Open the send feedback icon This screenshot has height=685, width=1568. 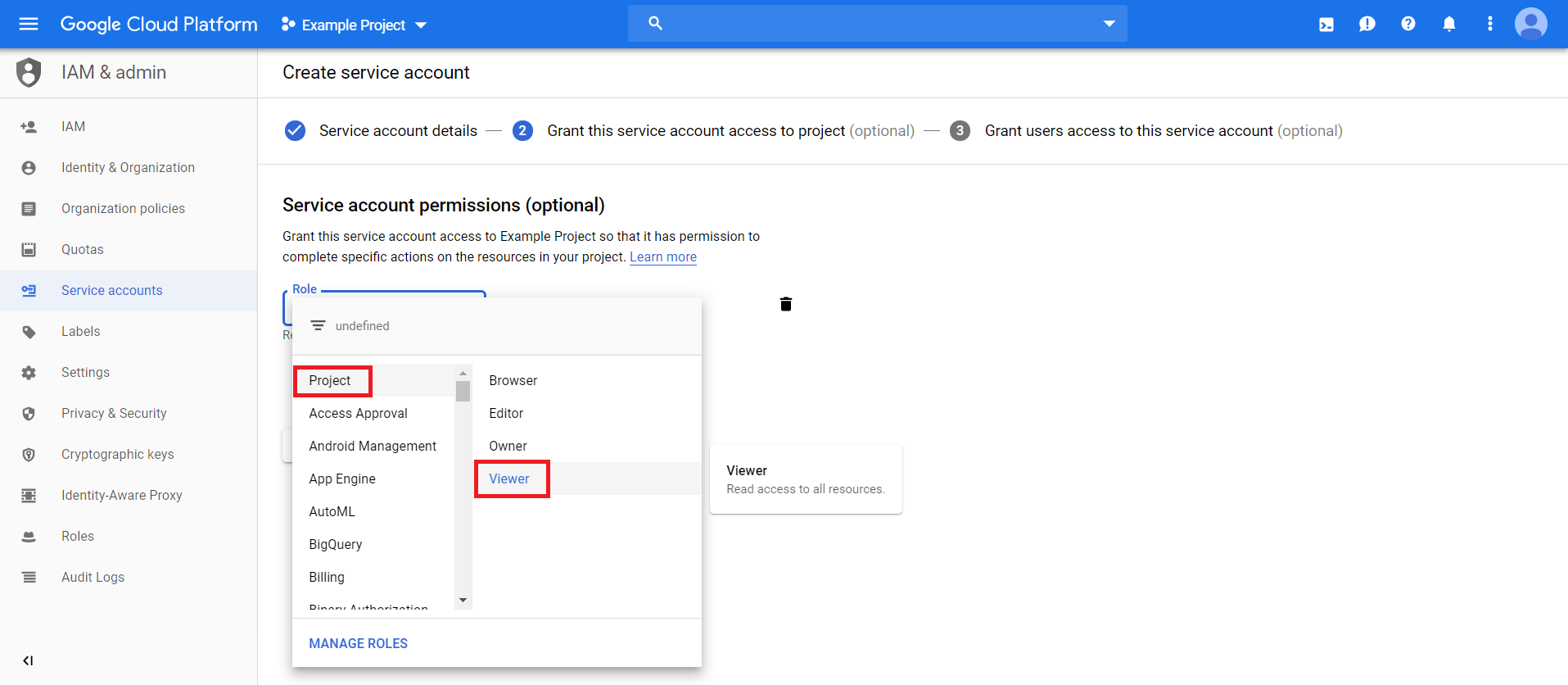click(x=1367, y=24)
